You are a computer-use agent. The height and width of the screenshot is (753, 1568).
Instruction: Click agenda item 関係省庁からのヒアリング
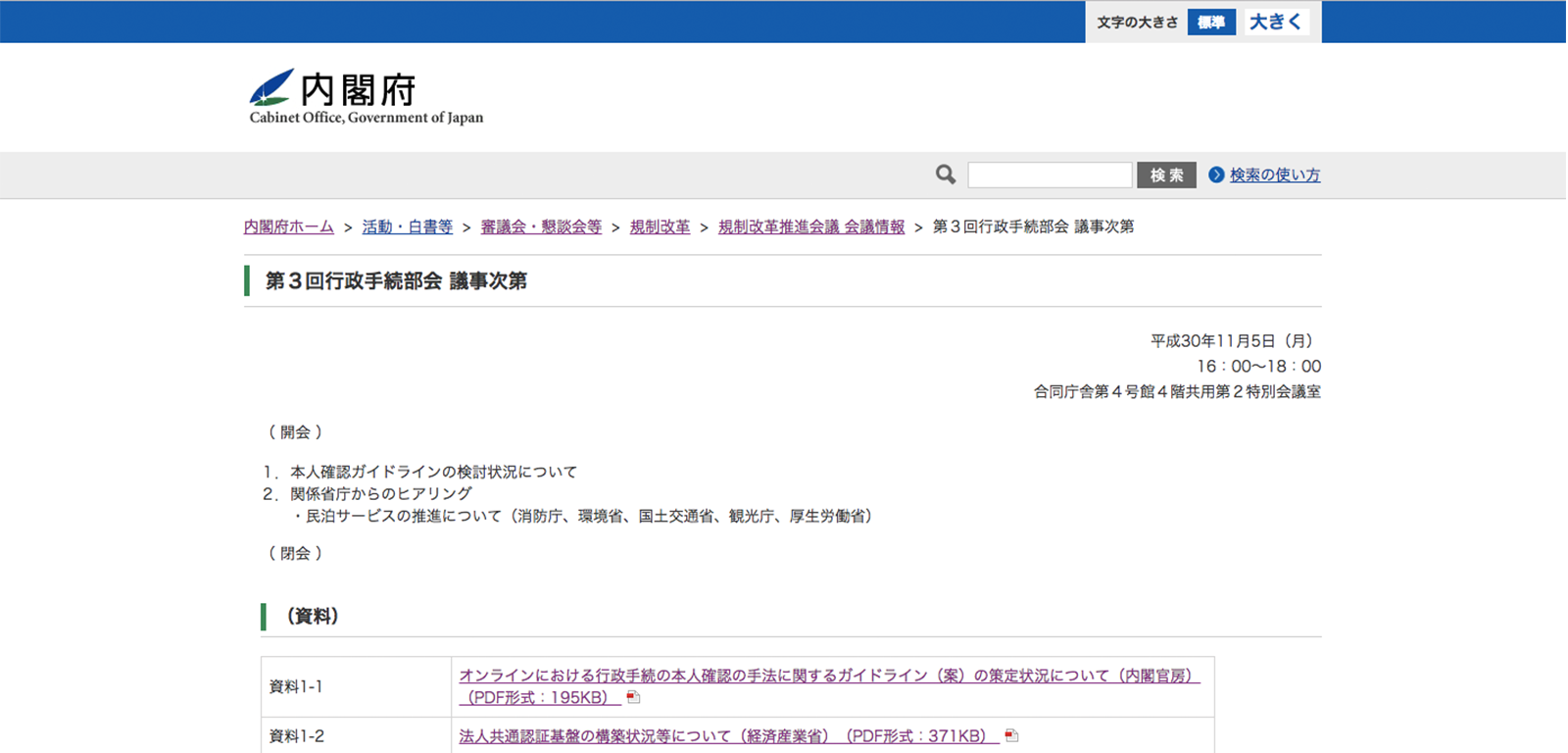coord(381,493)
